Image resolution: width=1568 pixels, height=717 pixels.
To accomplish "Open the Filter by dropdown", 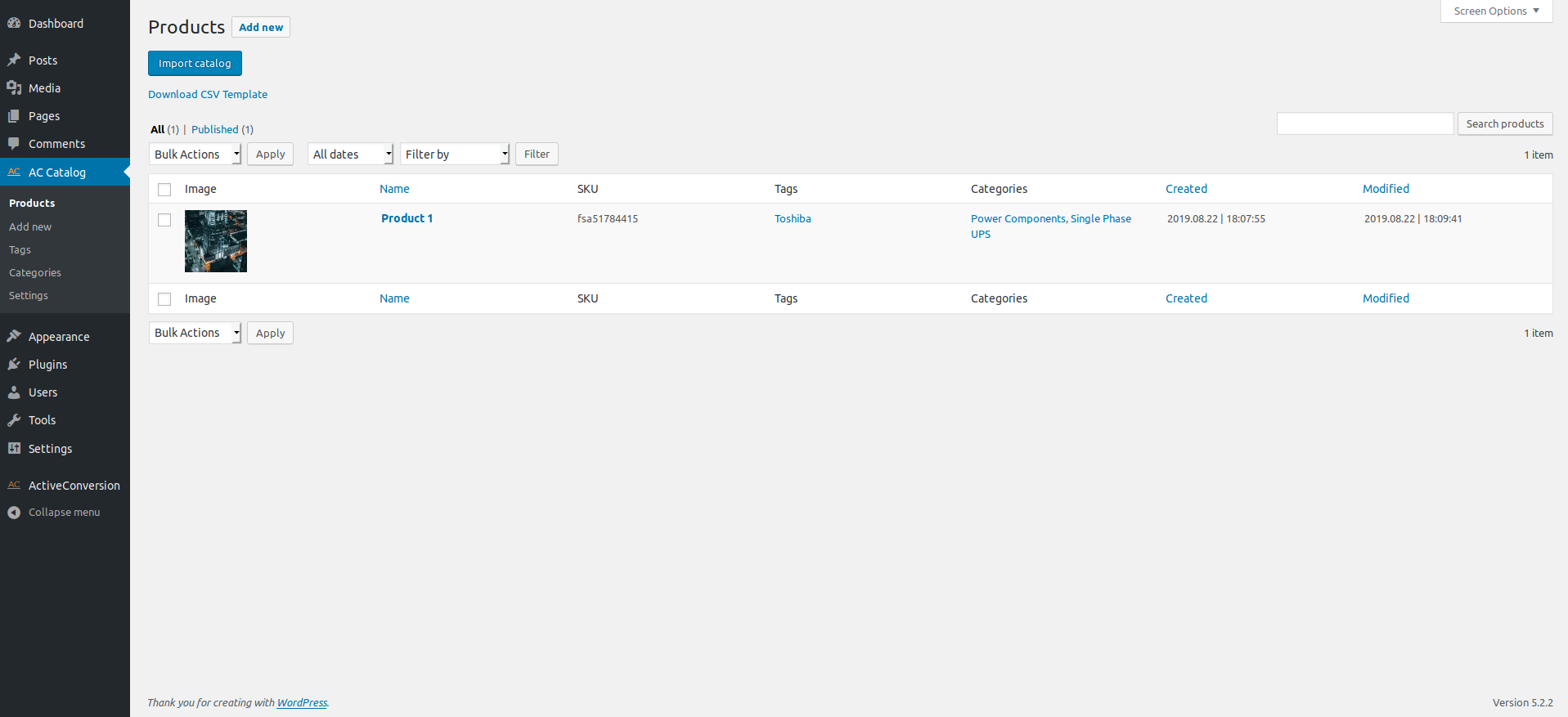I will (455, 154).
